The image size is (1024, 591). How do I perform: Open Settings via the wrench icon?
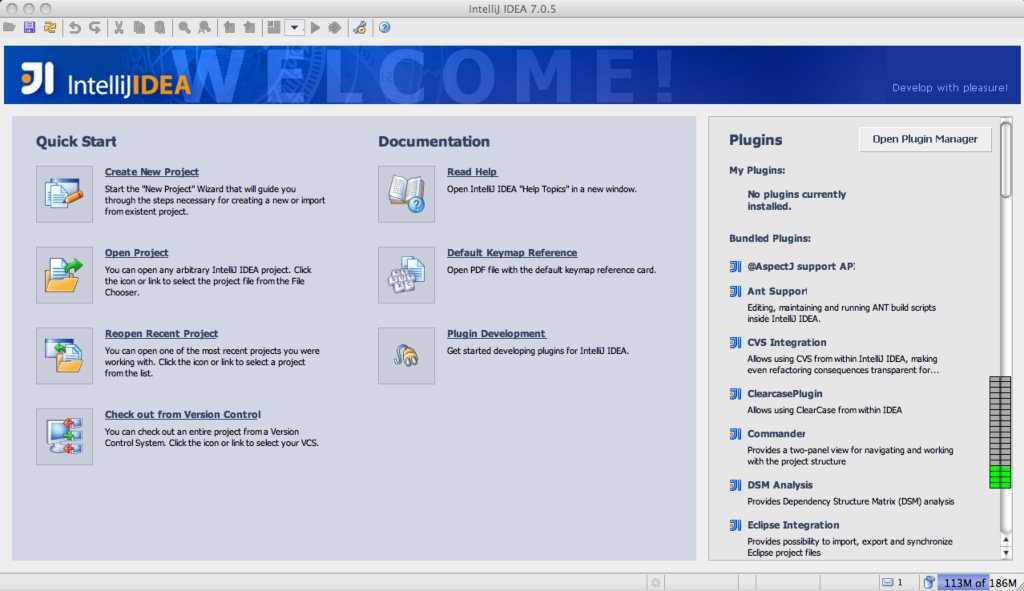coord(360,27)
